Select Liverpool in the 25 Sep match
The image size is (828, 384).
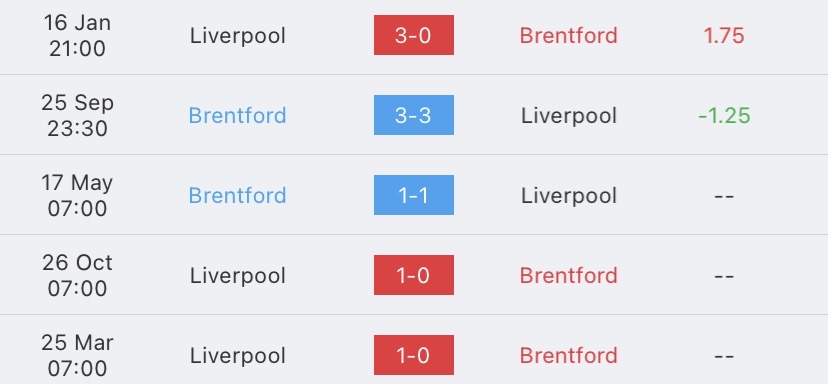[x=569, y=116]
